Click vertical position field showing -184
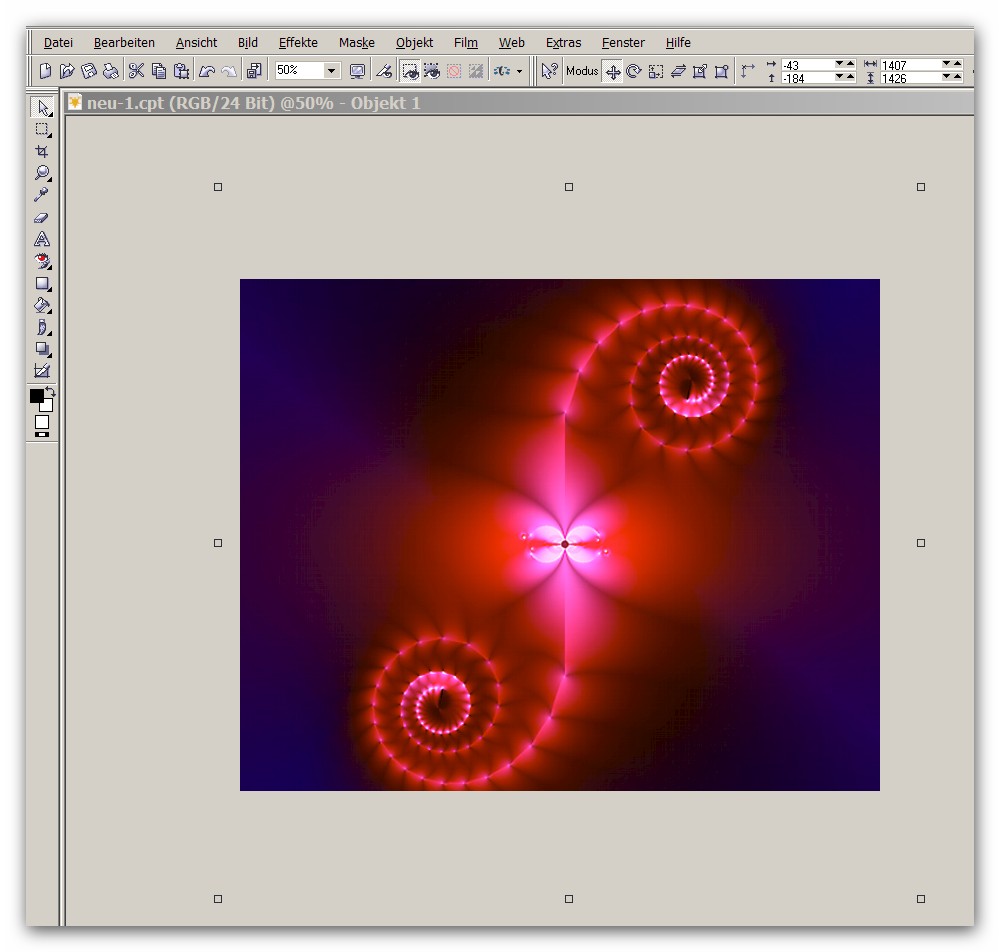The image size is (1000, 952). click(807, 78)
